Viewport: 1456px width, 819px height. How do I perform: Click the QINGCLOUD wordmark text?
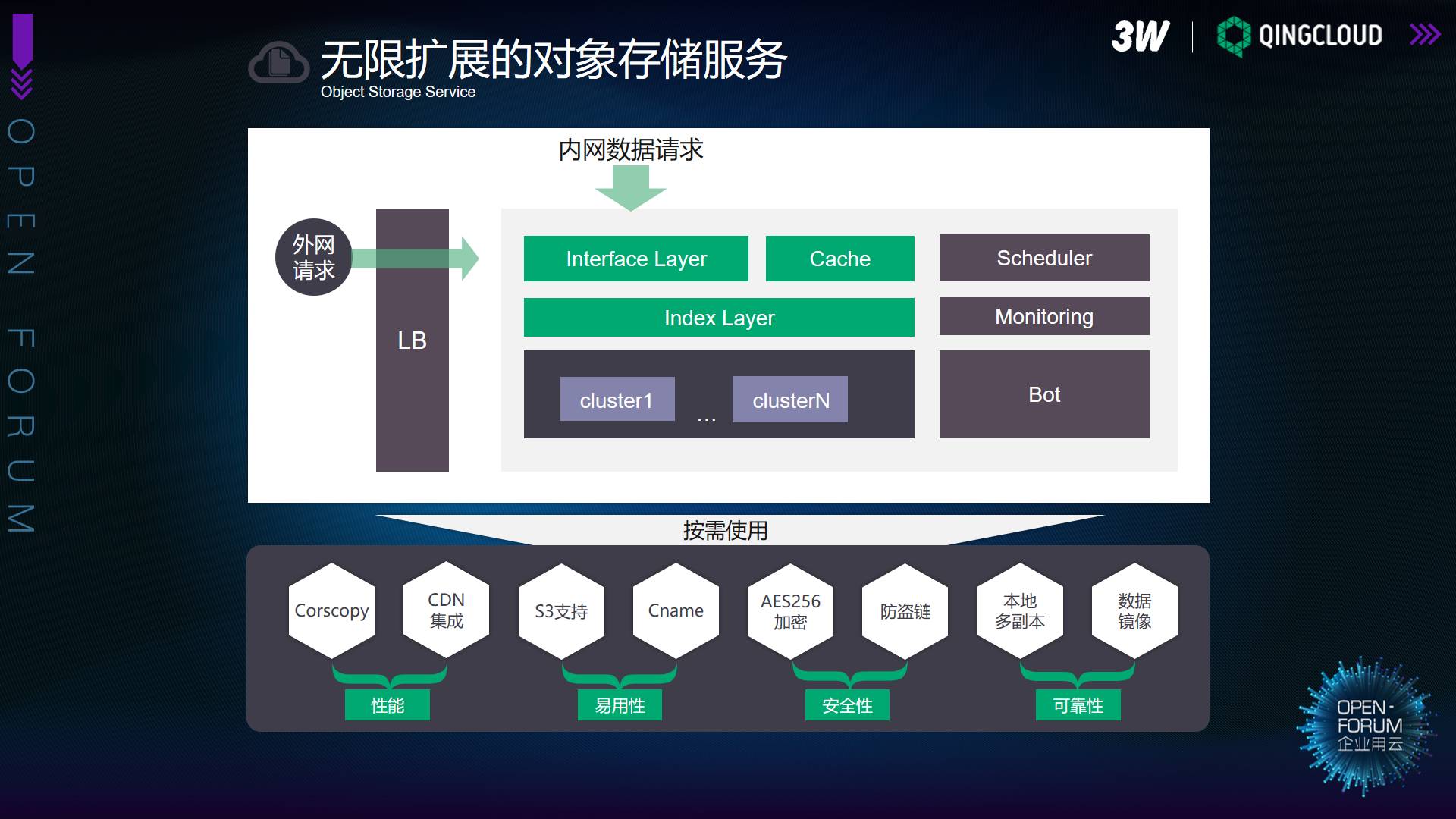pyautogui.click(x=1320, y=36)
